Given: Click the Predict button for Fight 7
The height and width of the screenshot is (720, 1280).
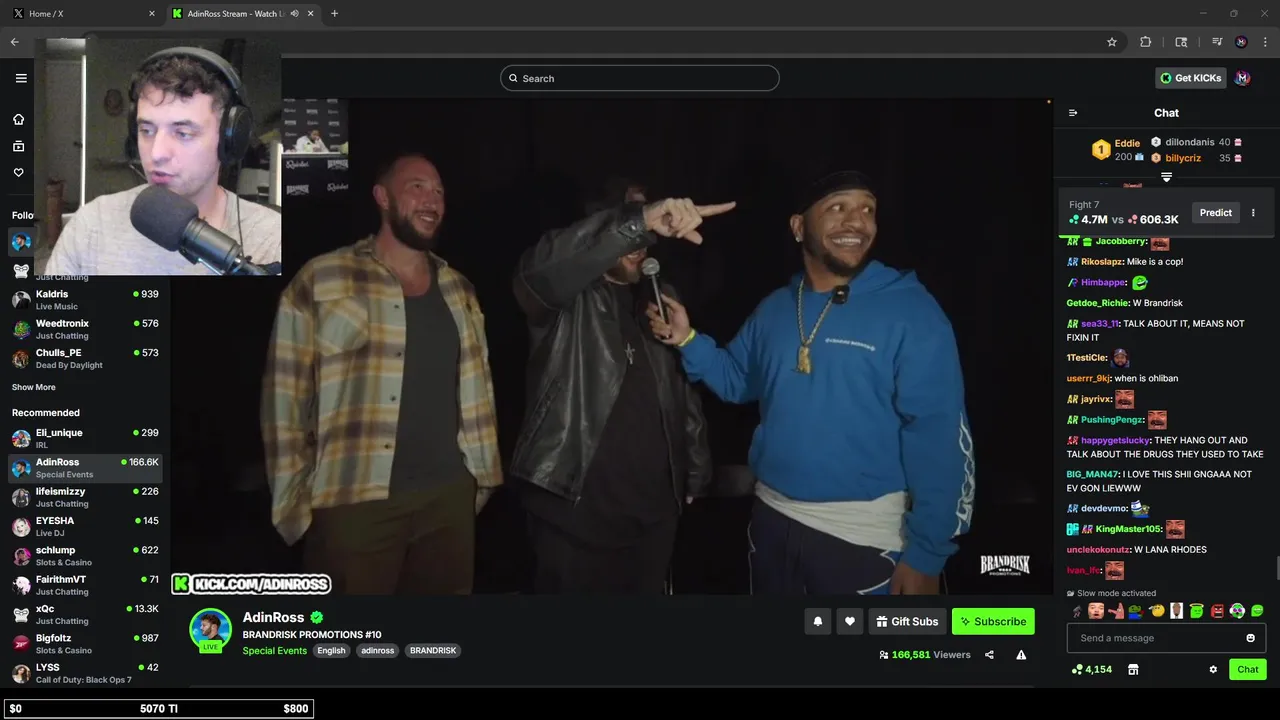Looking at the screenshot, I should click(x=1216, y=213).
